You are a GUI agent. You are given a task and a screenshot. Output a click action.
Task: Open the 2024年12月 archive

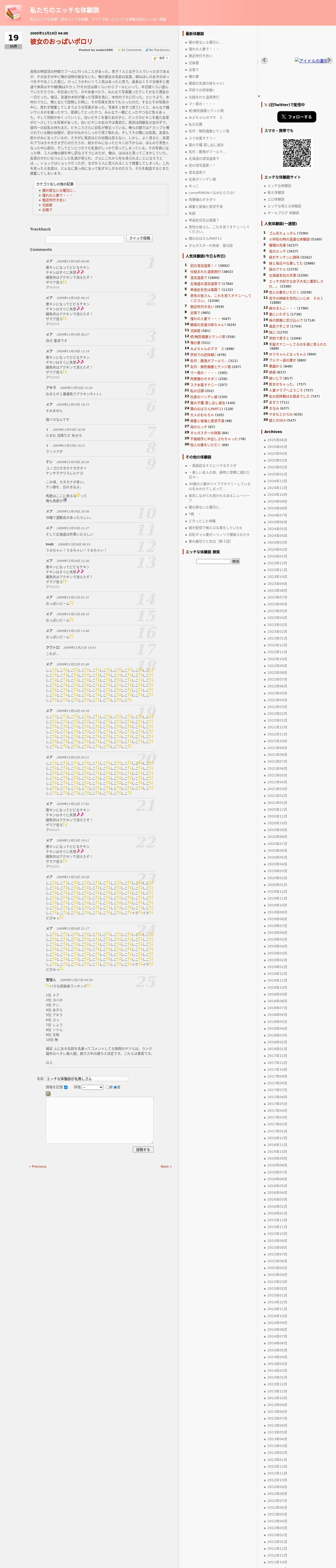click(277, 481)
